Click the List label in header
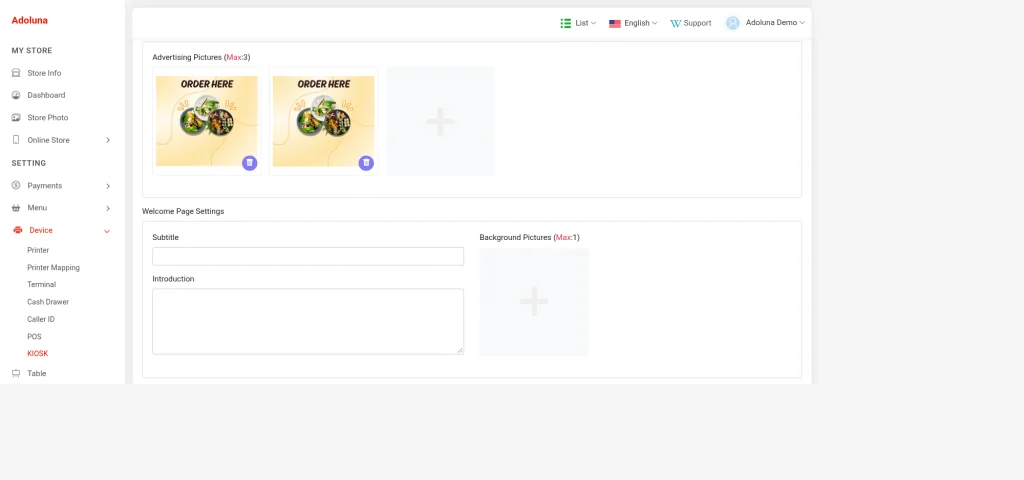Image resolution: width=1024 pixels, height=480 pixels. click(582, 24)
